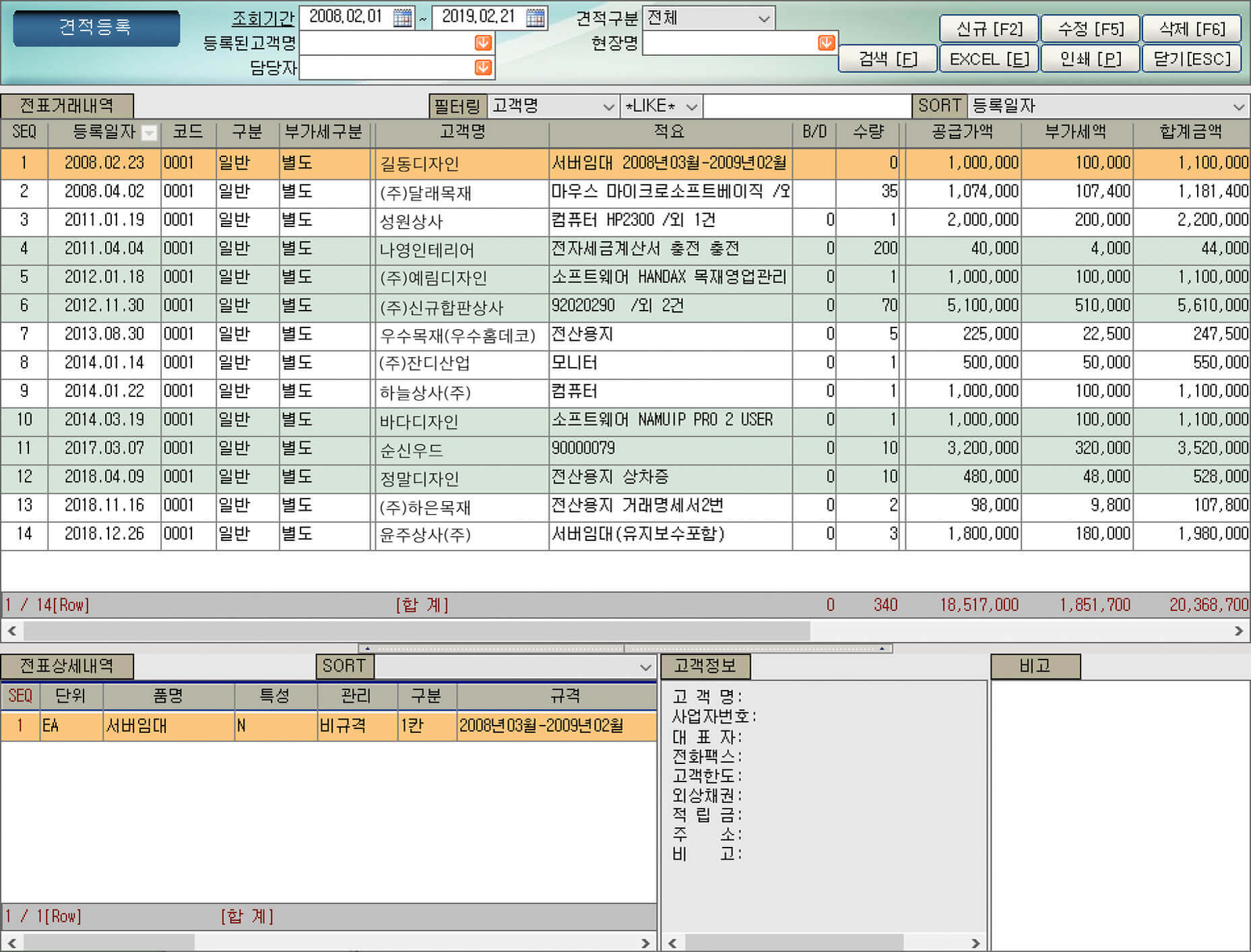
Task: Click 검색 [F] button
Action: pos(887,59)
